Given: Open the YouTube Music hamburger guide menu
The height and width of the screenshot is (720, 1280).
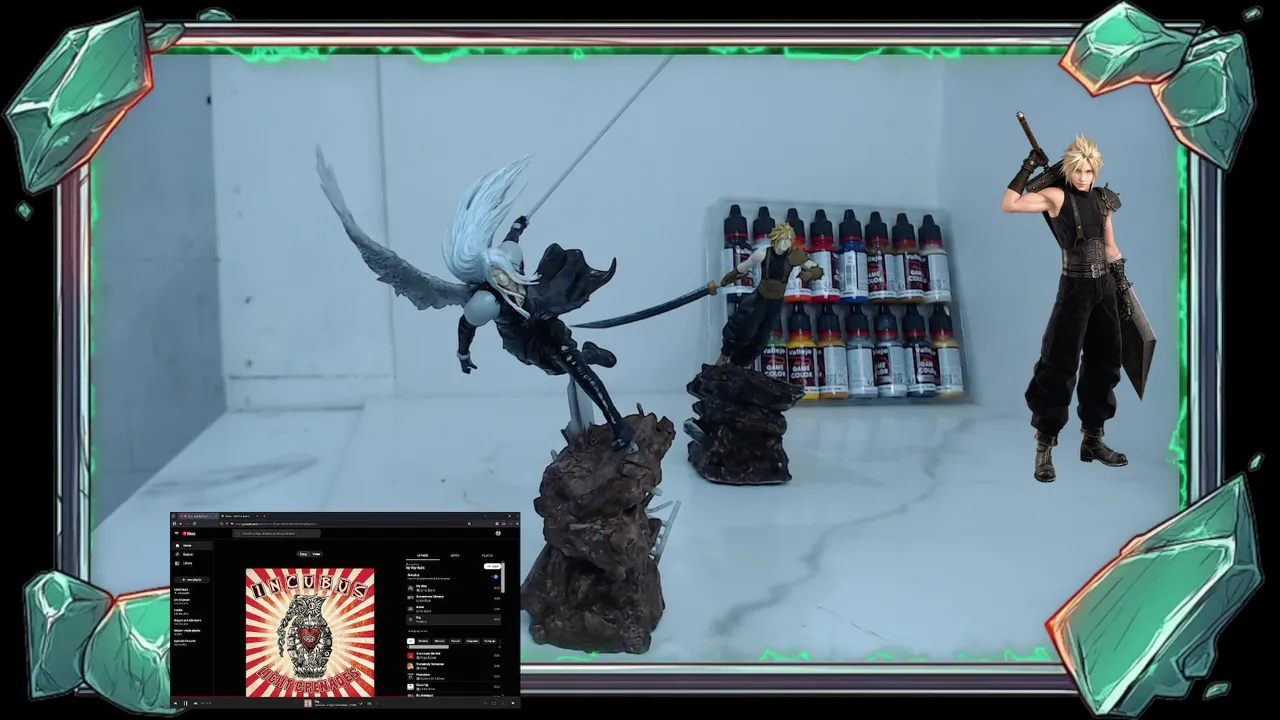Looking at the screenshot, I should click(177, 534).
